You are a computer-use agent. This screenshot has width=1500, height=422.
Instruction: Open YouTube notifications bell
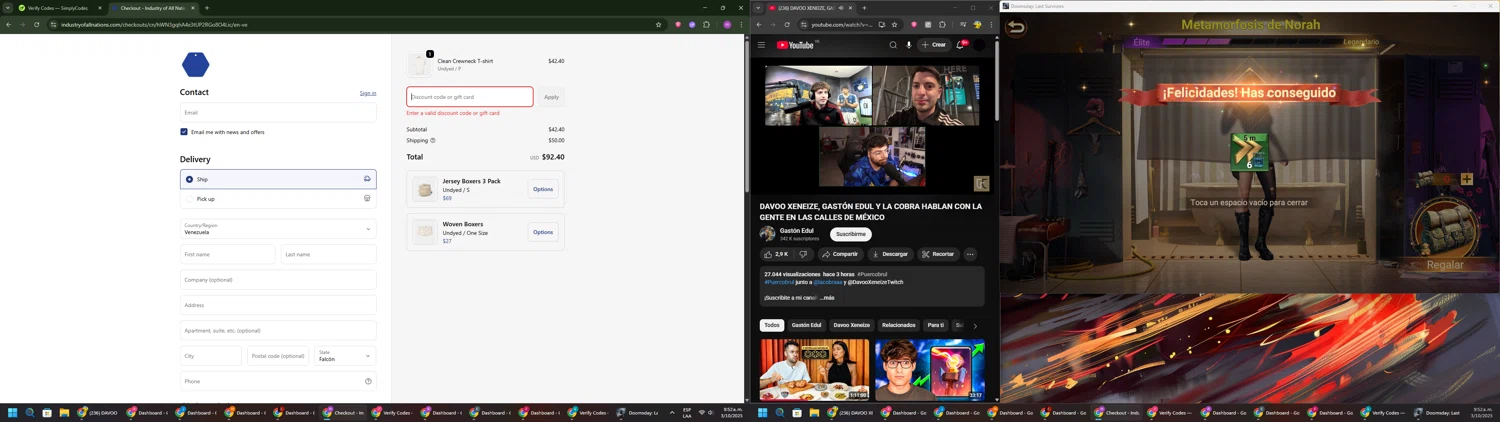click(960, 45)
